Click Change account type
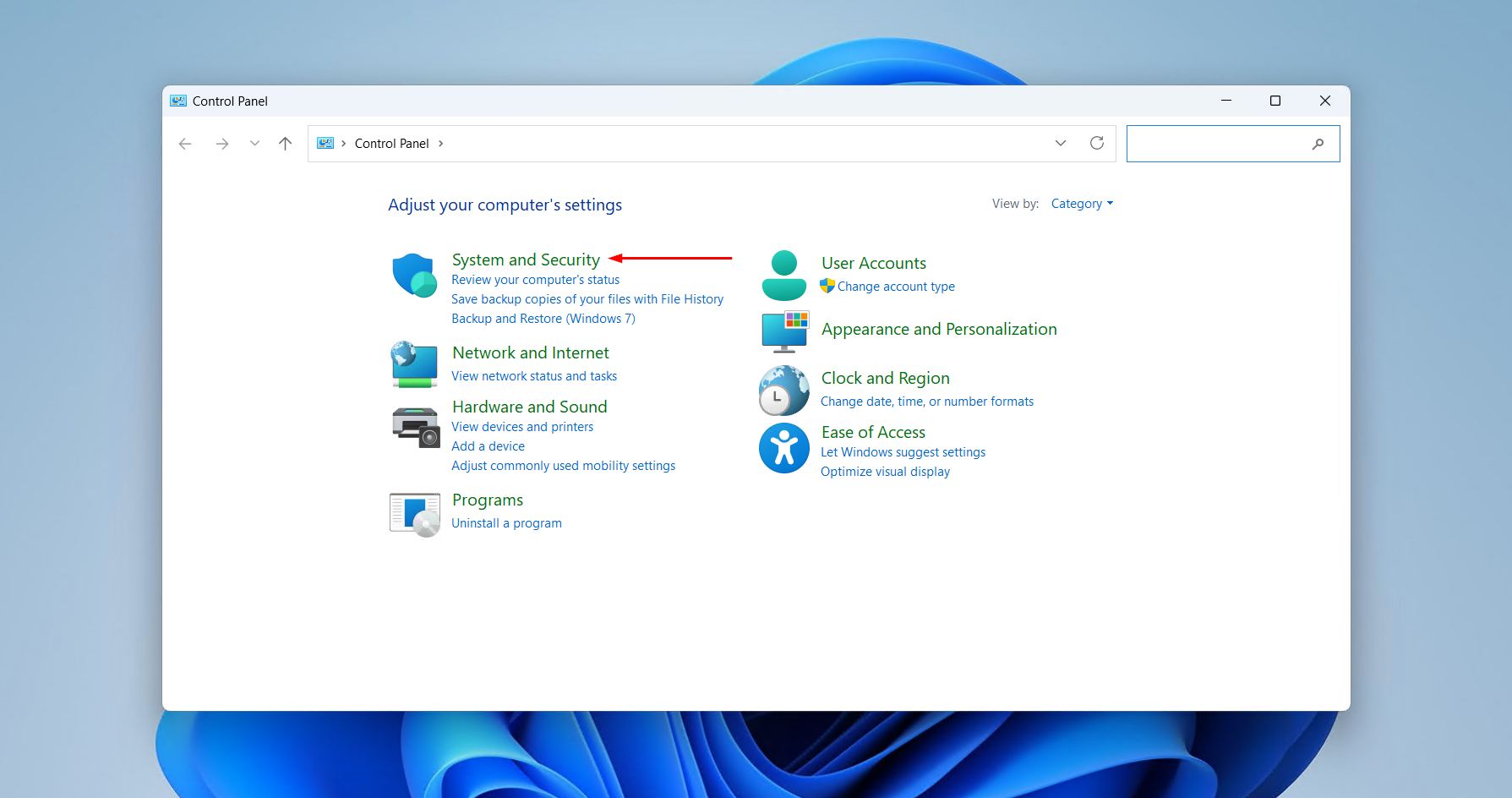Image resolution: width=1512 pixels, height=798 pixels. point(896,287)
